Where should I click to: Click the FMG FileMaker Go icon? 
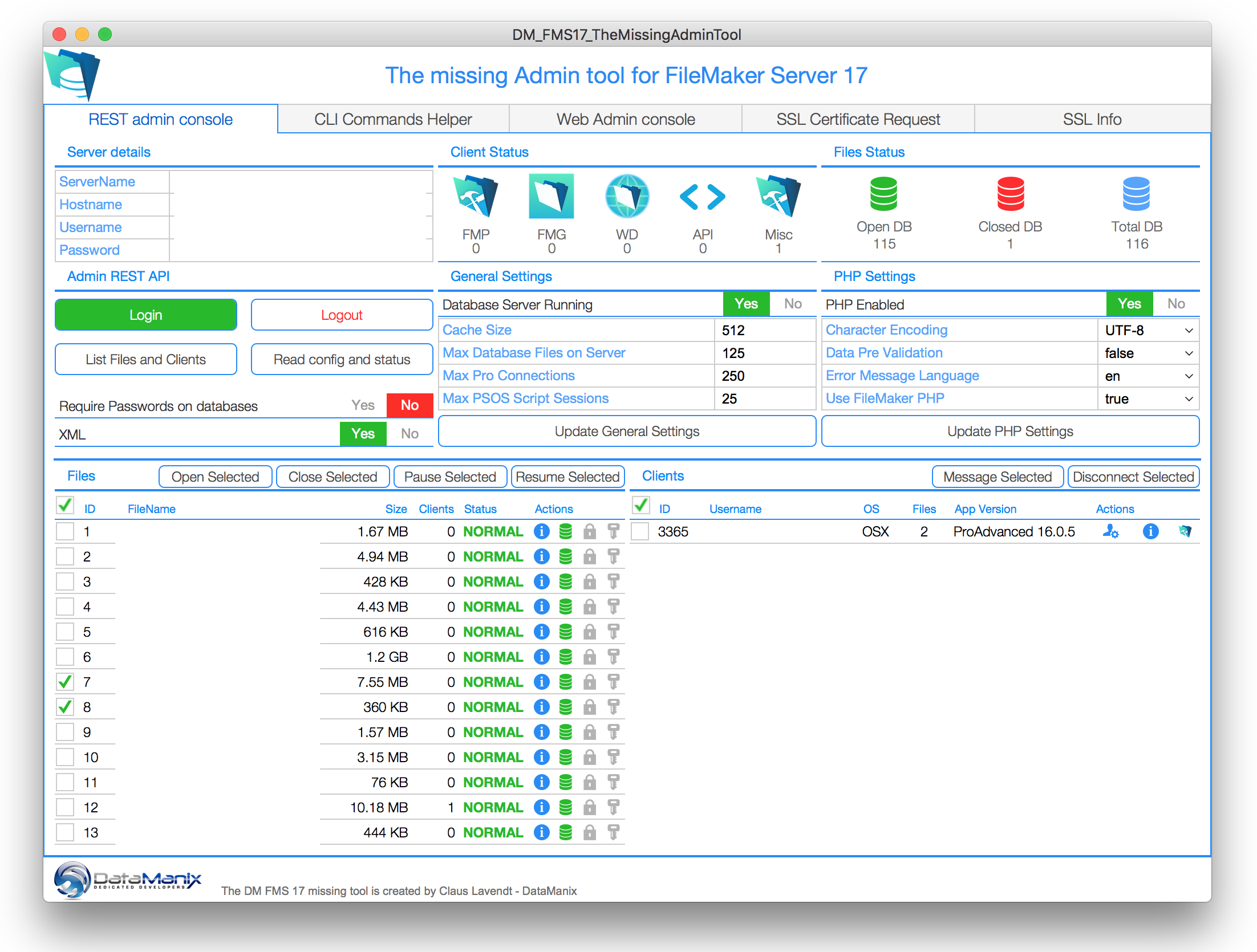pyautogui.click(x=551, y=196)
